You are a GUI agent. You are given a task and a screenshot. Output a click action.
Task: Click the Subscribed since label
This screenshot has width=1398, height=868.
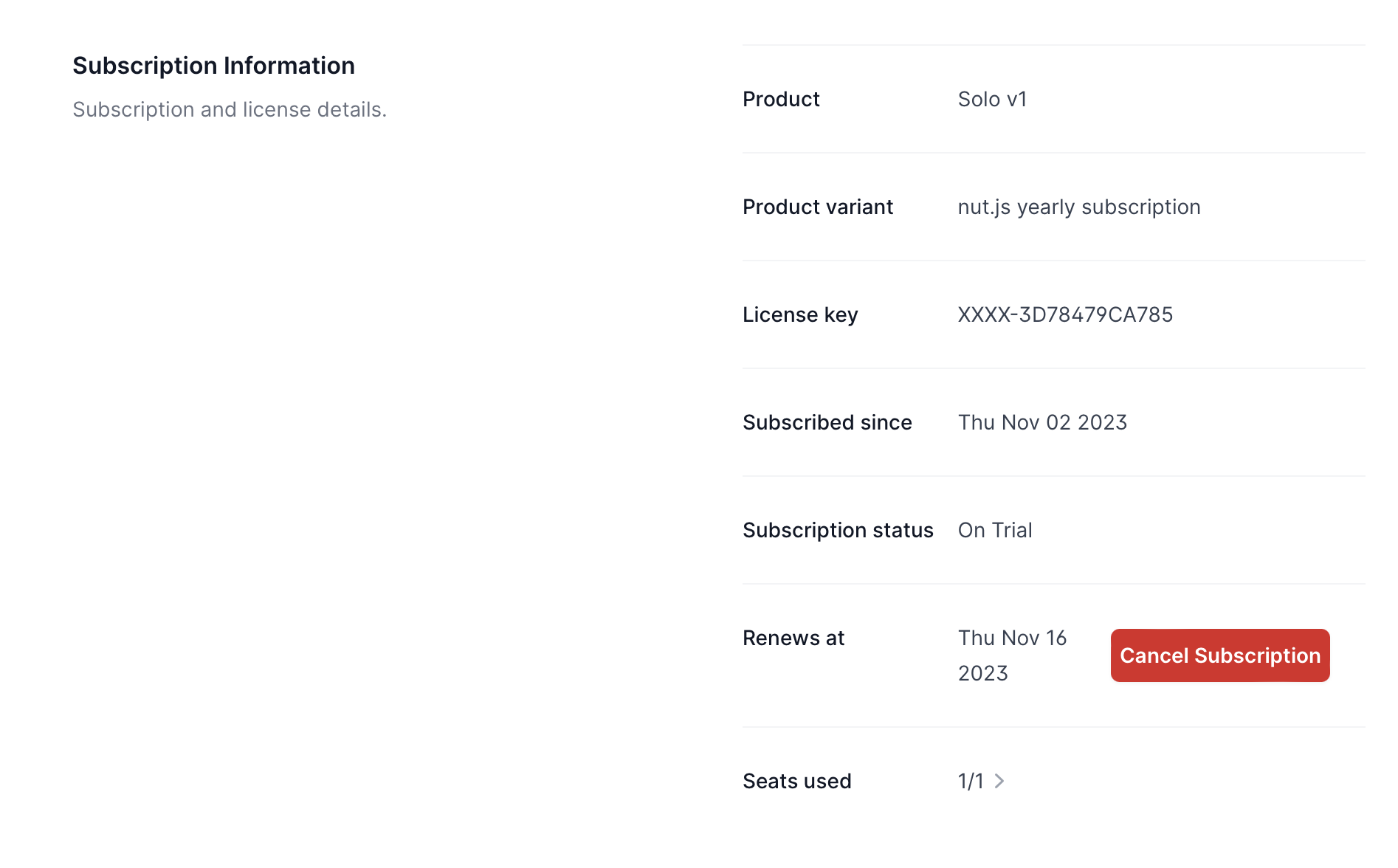coord(827,422)
